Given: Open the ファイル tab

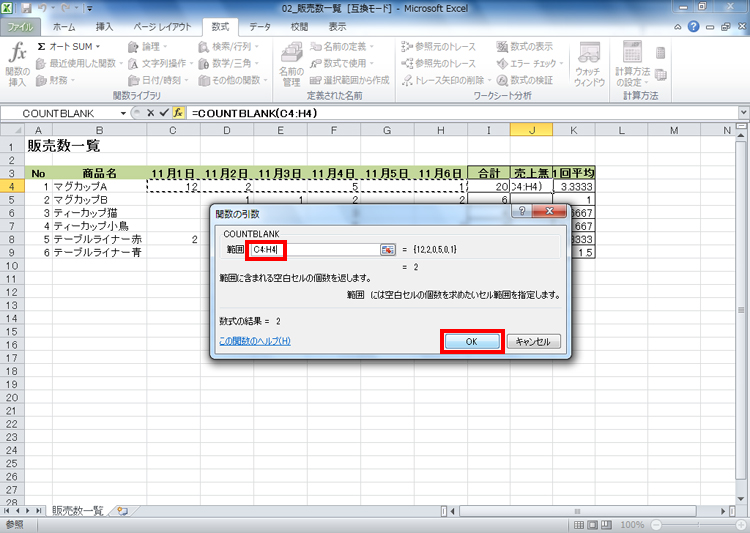Looking at the screenshot, I should point(20,27).
